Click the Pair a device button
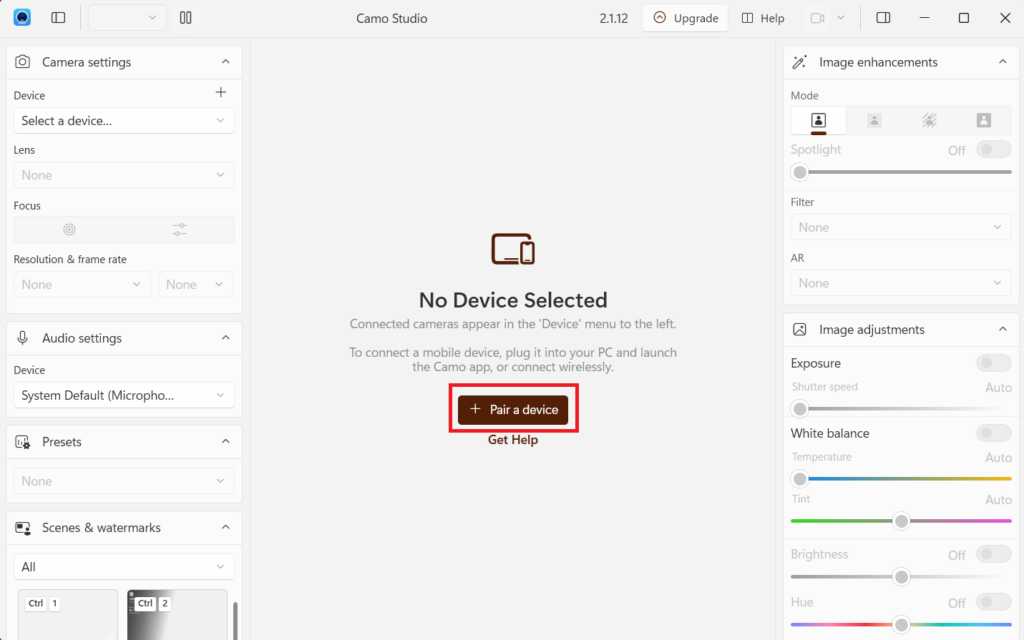 tap(513, 409)
